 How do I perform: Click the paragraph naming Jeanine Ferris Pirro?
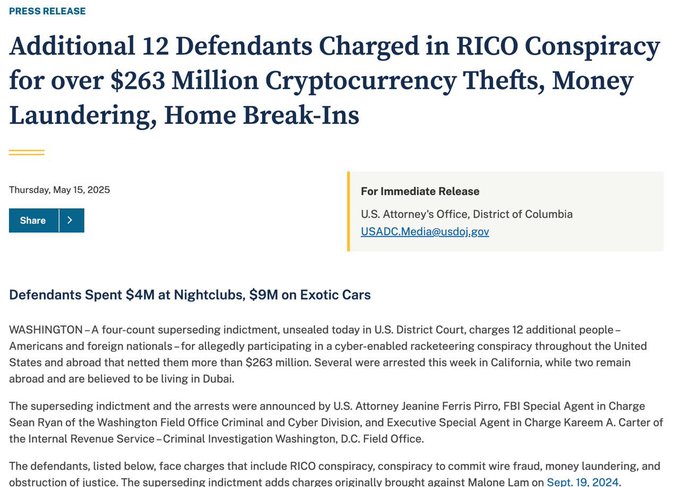(336, 422)
